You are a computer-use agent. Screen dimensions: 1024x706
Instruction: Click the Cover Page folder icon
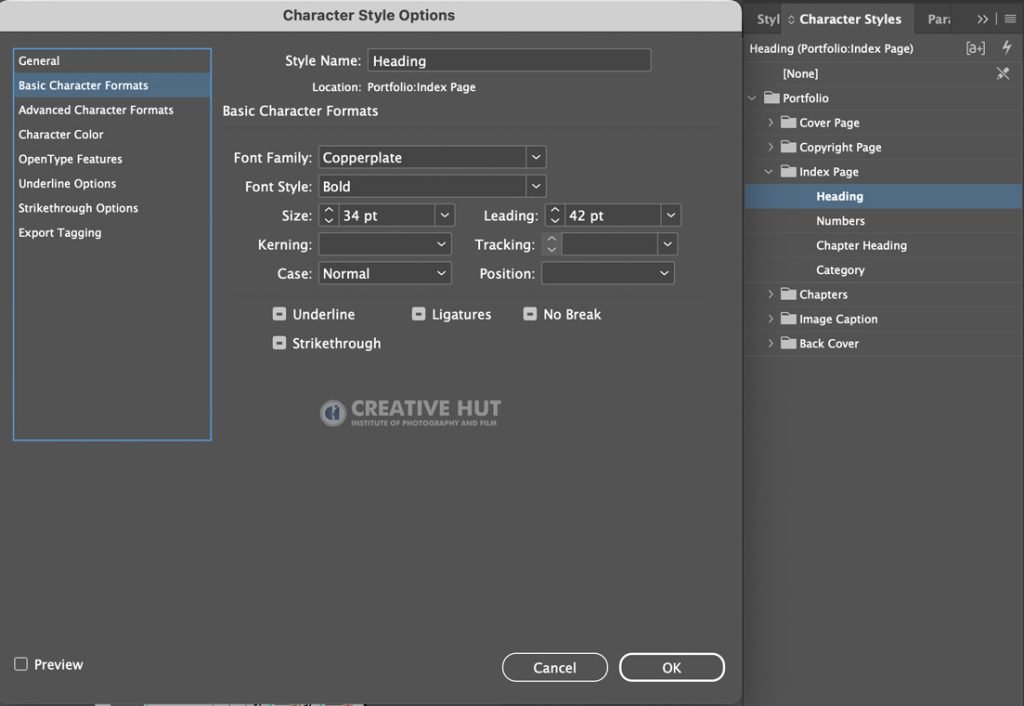pyautogui.click(x=788, y=122)
